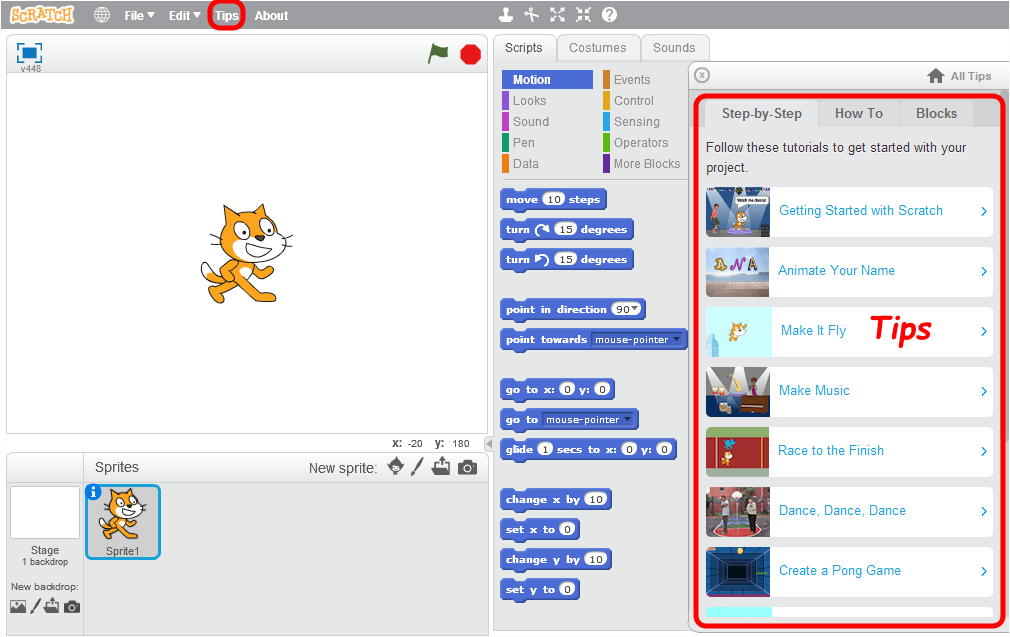
Task: Click the Scratch logo
Action: (42, 15)
